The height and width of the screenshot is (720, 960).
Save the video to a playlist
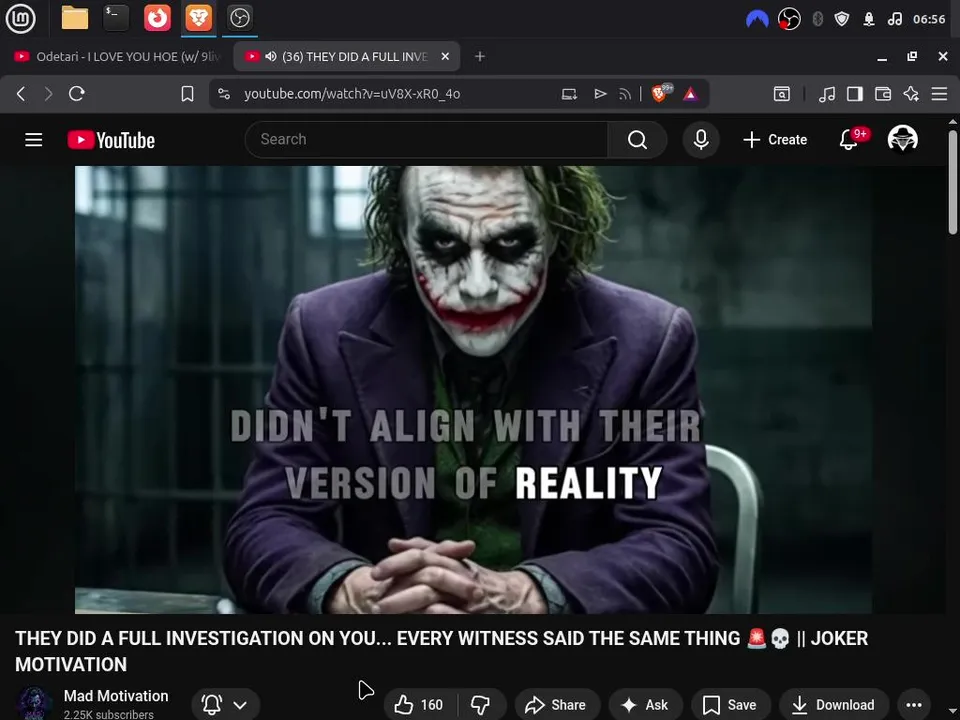click(730, 705)
